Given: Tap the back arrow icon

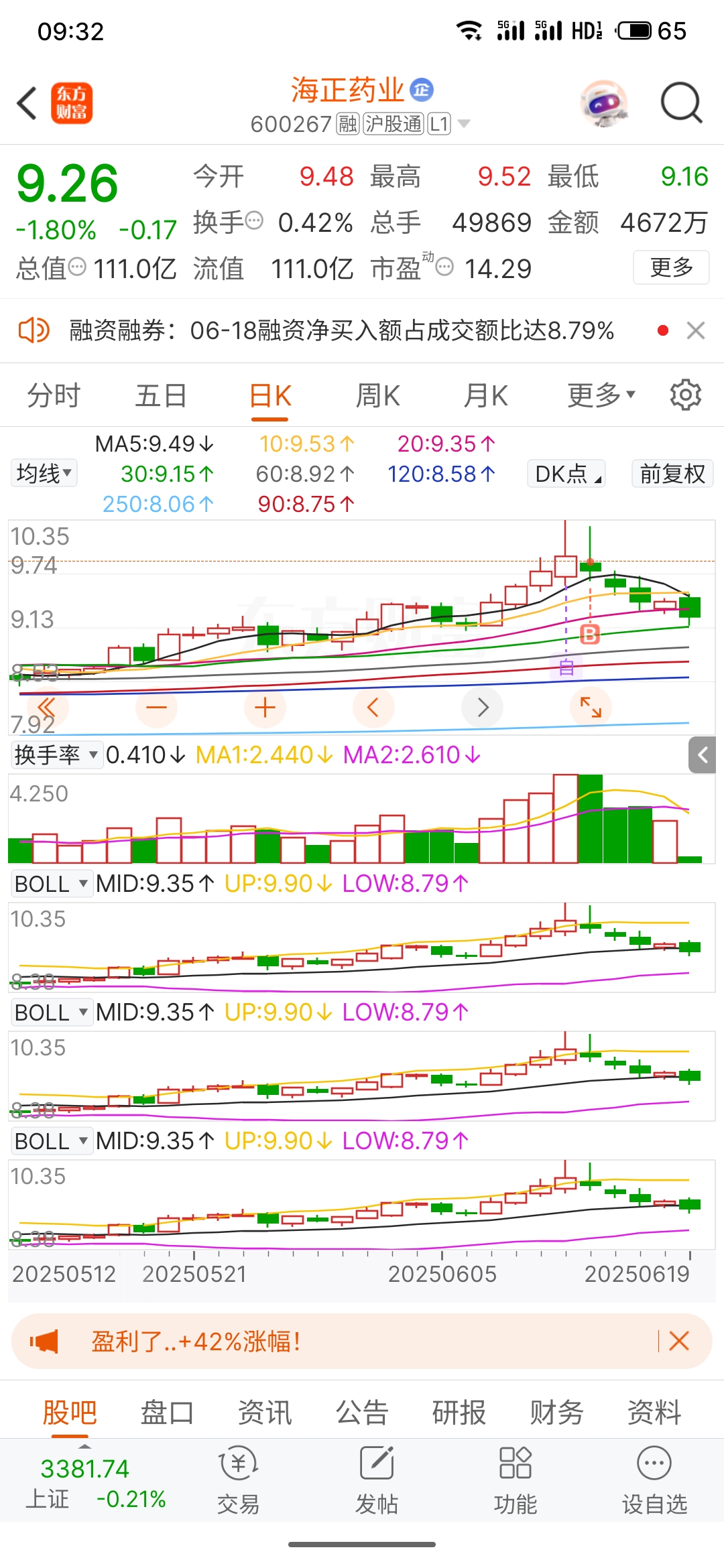Looking at the screenshot, I should [x=27, y=103].
